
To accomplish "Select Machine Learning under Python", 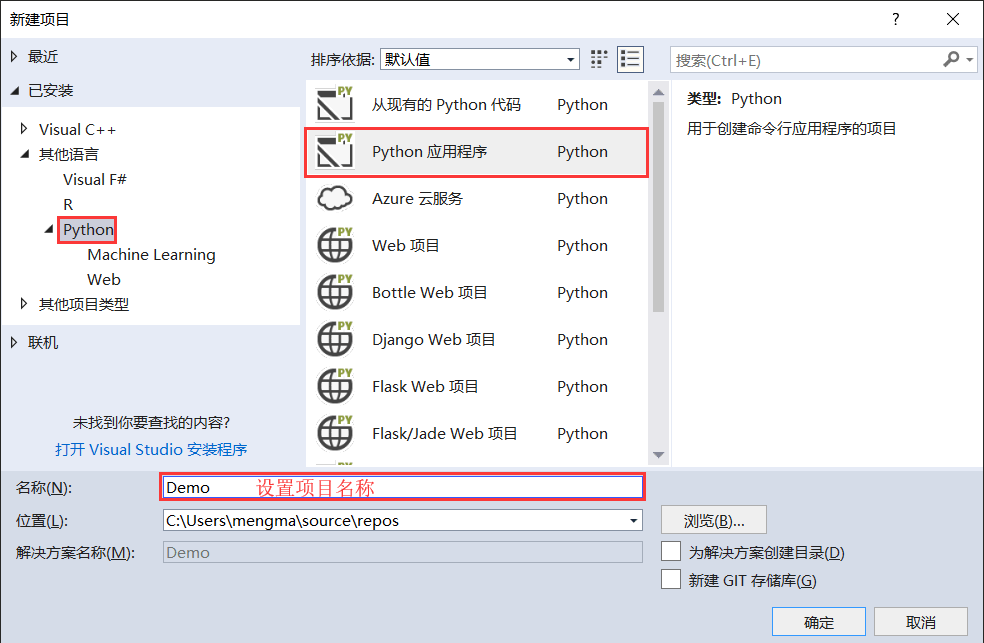I will point(151,254).
